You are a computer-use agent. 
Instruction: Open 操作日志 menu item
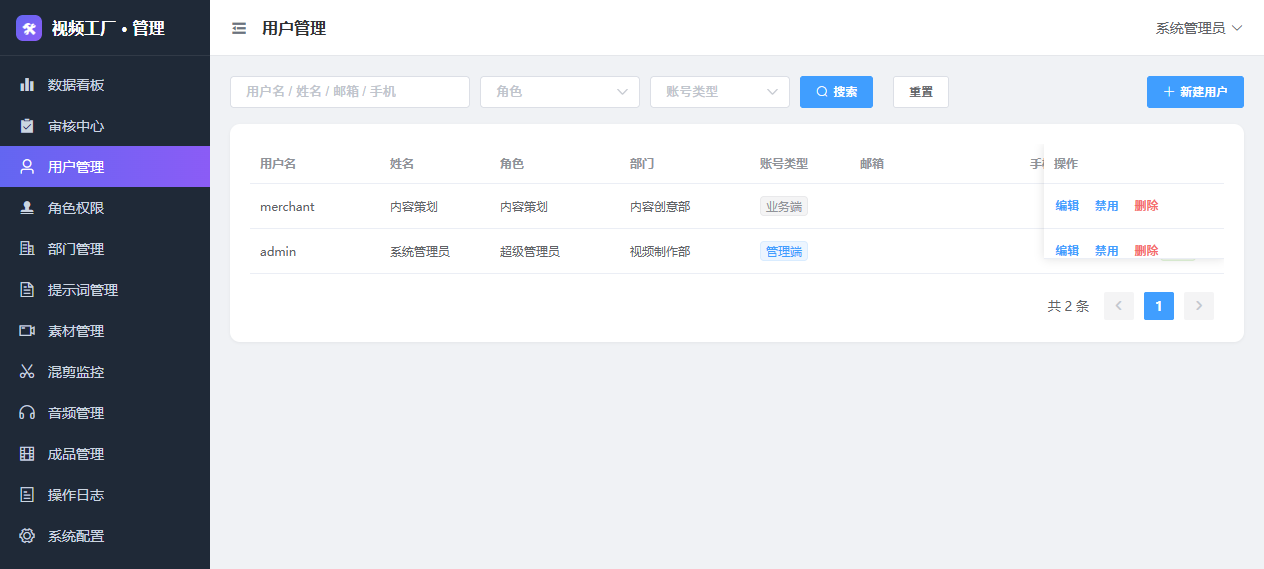pos(105,495)
